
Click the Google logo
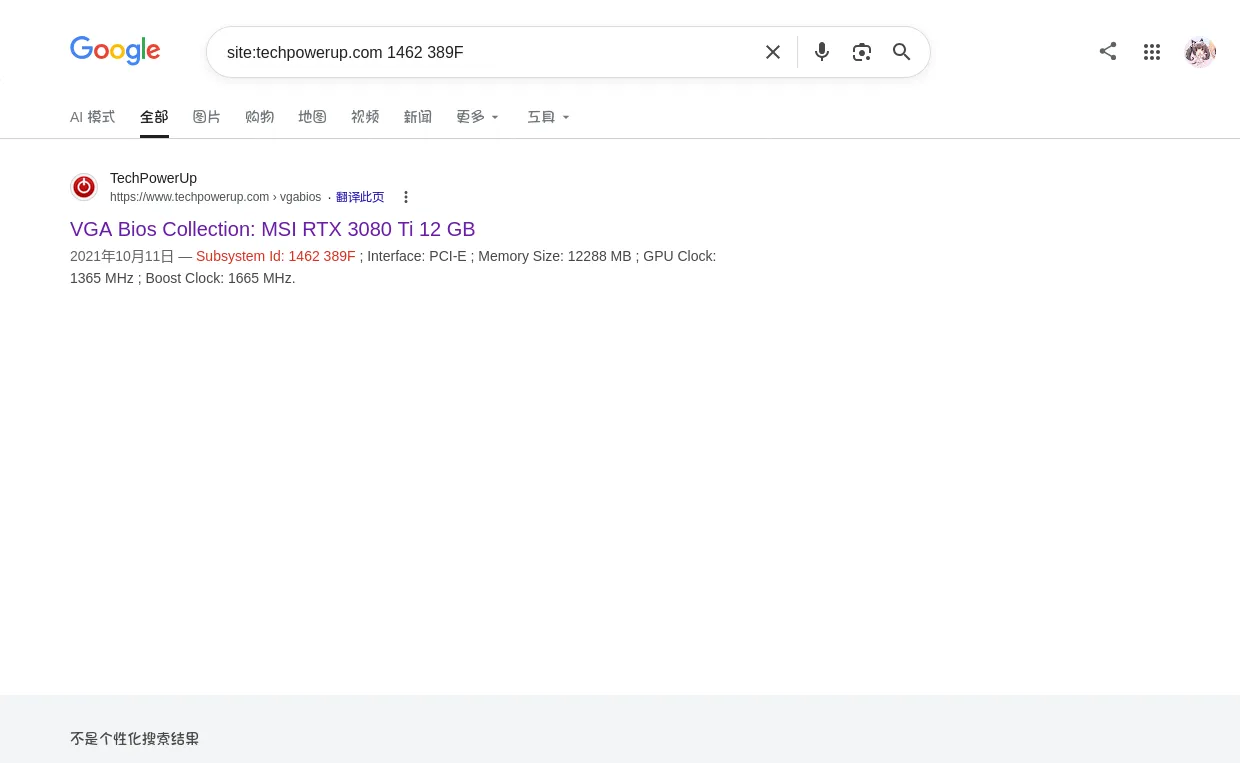[x=115, y=51]
